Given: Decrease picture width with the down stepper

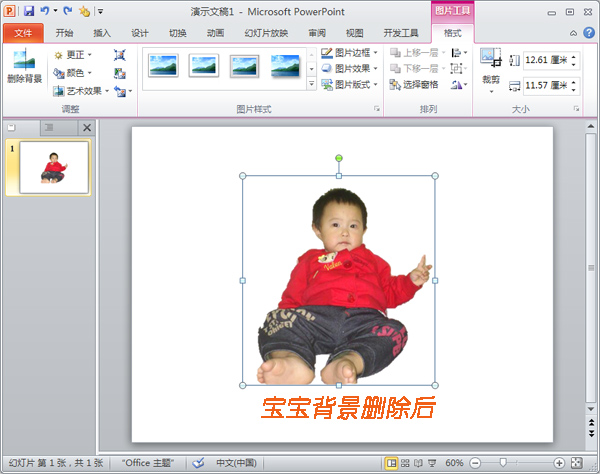Looking at the screenshot, I should point(574,89).
